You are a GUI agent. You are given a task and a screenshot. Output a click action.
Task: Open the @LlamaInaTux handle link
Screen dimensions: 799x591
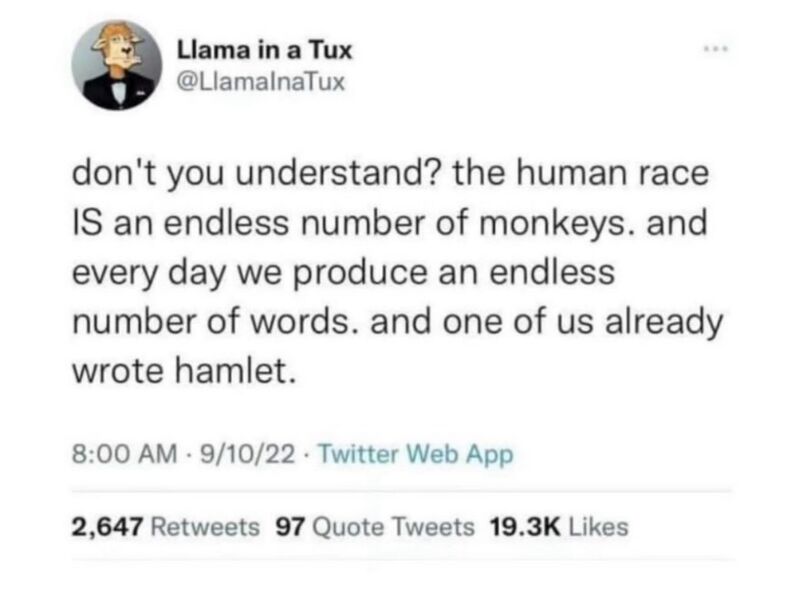click(x=260, y=82)
